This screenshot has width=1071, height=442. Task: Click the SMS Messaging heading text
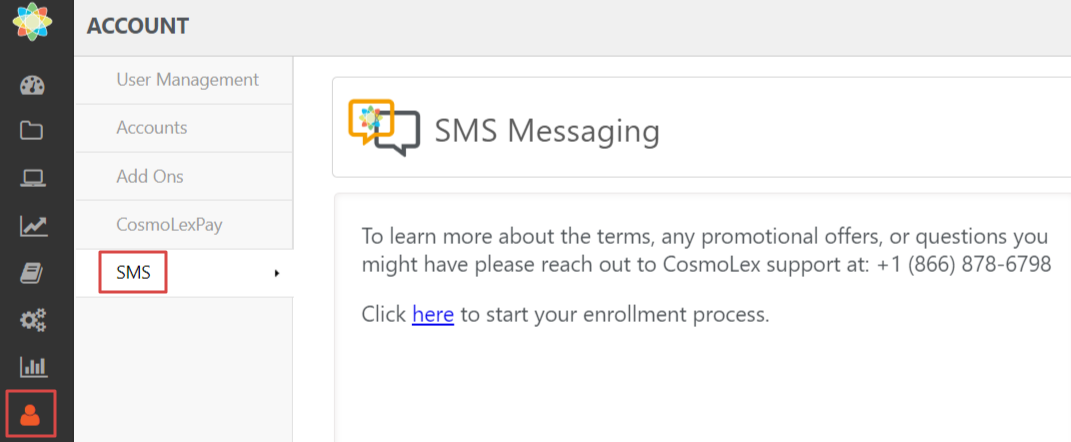[x=547, y=131]
